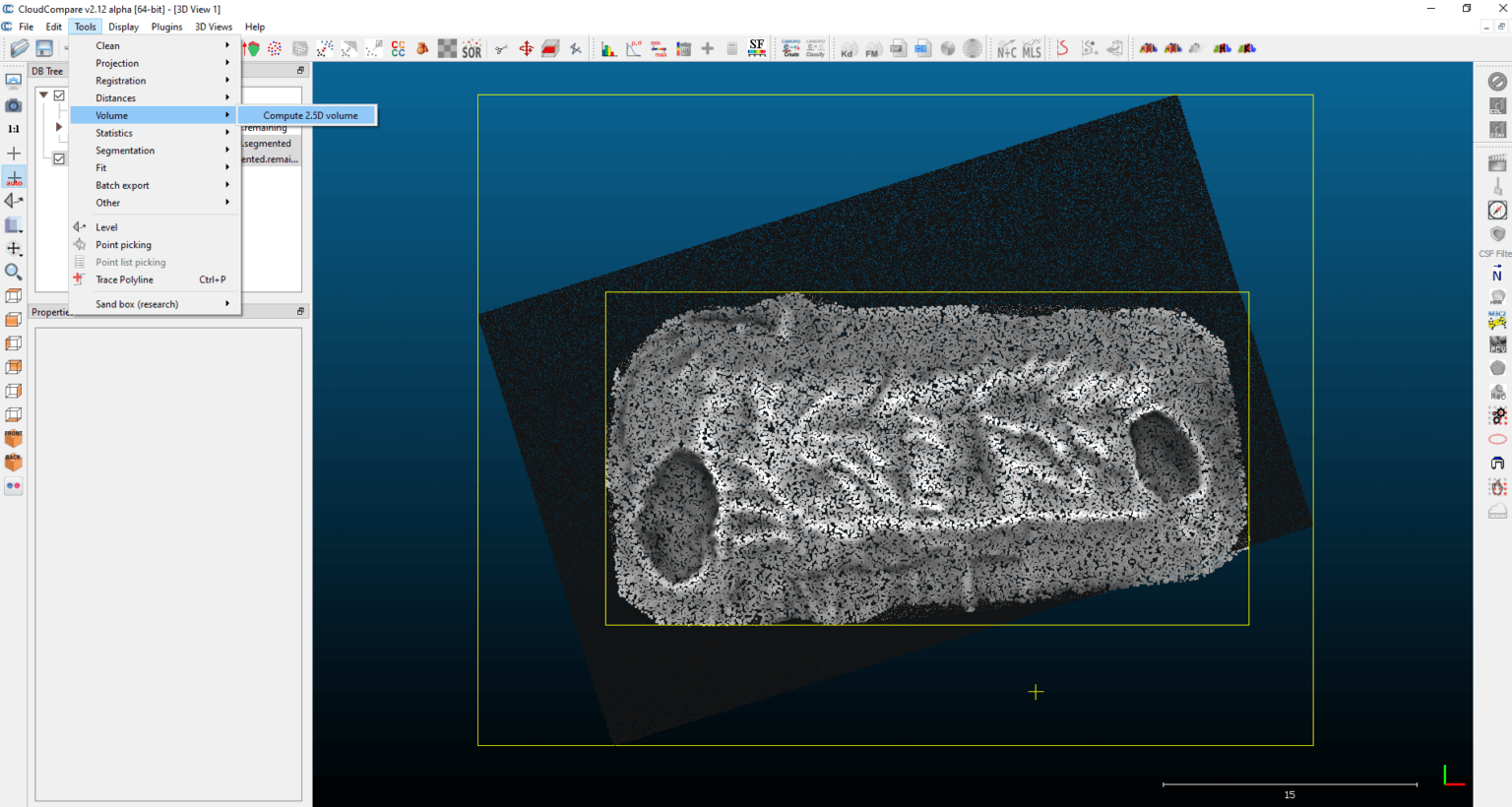The height and width of the screenshot is (807, 1512).
Task: Select the CC label connected components icon
Action: [398, 48]
